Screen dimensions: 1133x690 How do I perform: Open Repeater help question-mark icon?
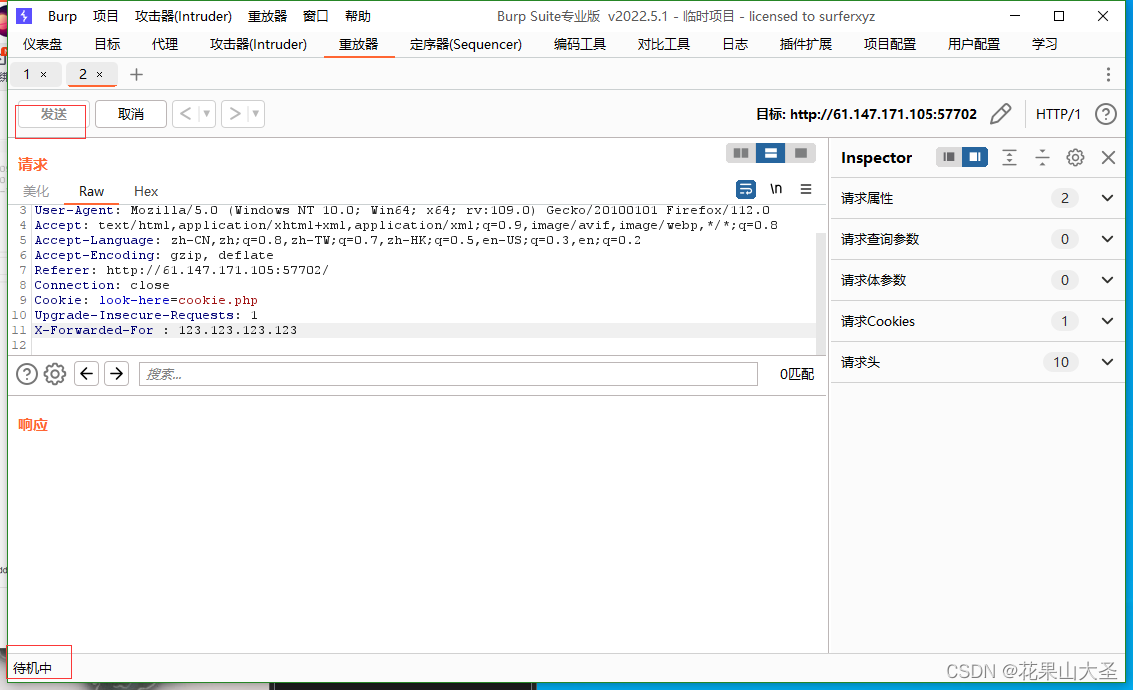[1106, 114]
